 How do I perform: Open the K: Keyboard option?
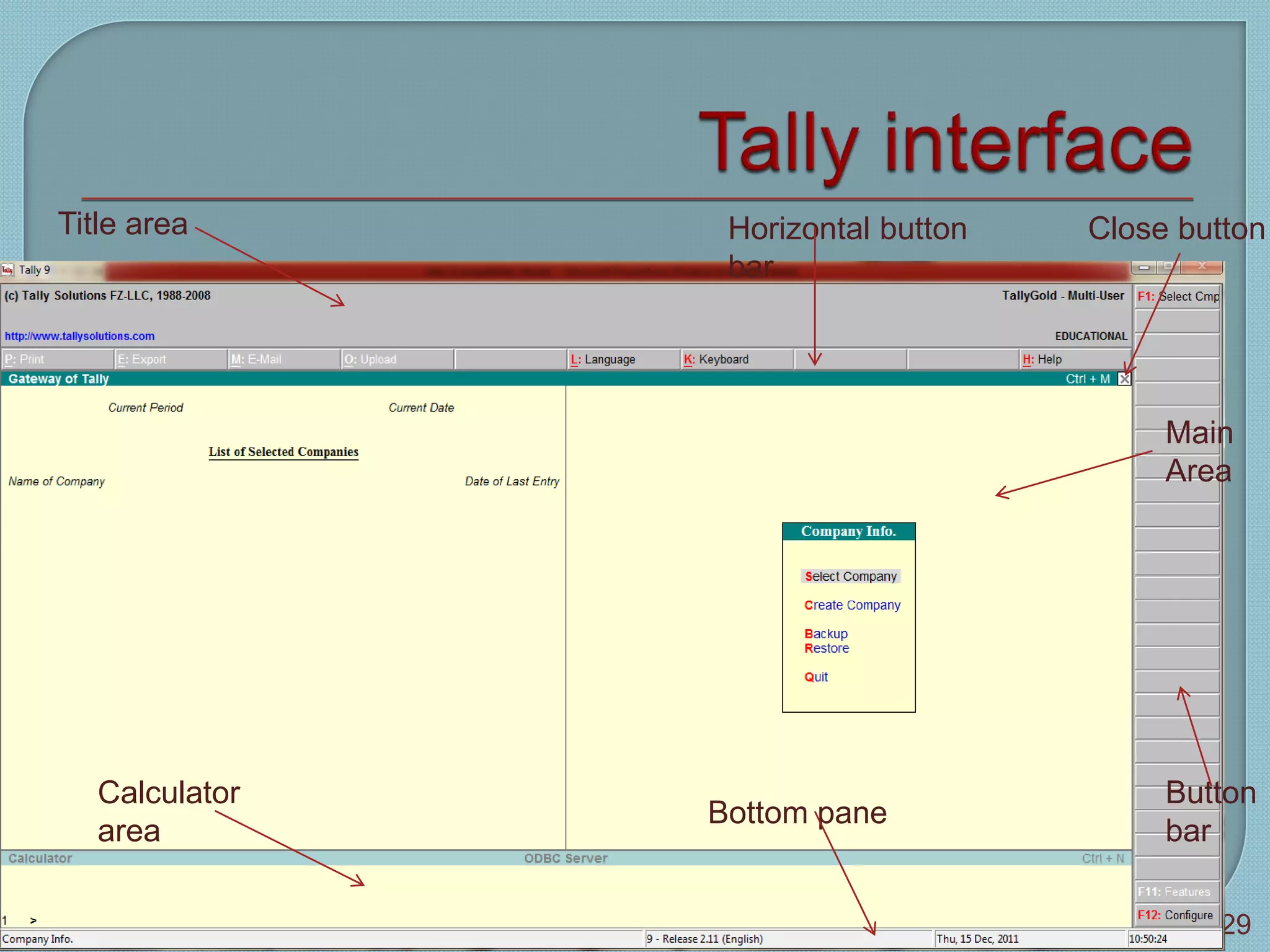[737, 359]
